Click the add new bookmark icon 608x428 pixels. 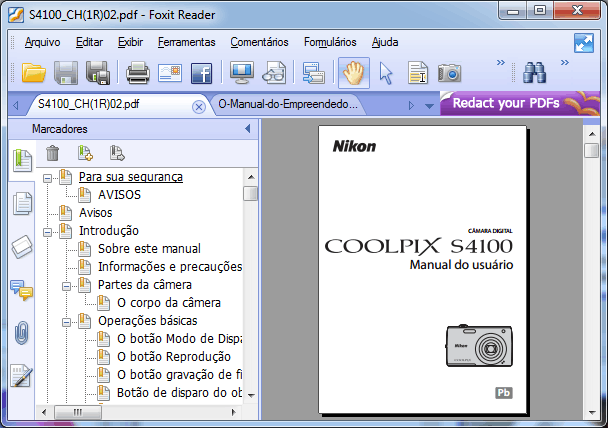[x=85, y=153]
